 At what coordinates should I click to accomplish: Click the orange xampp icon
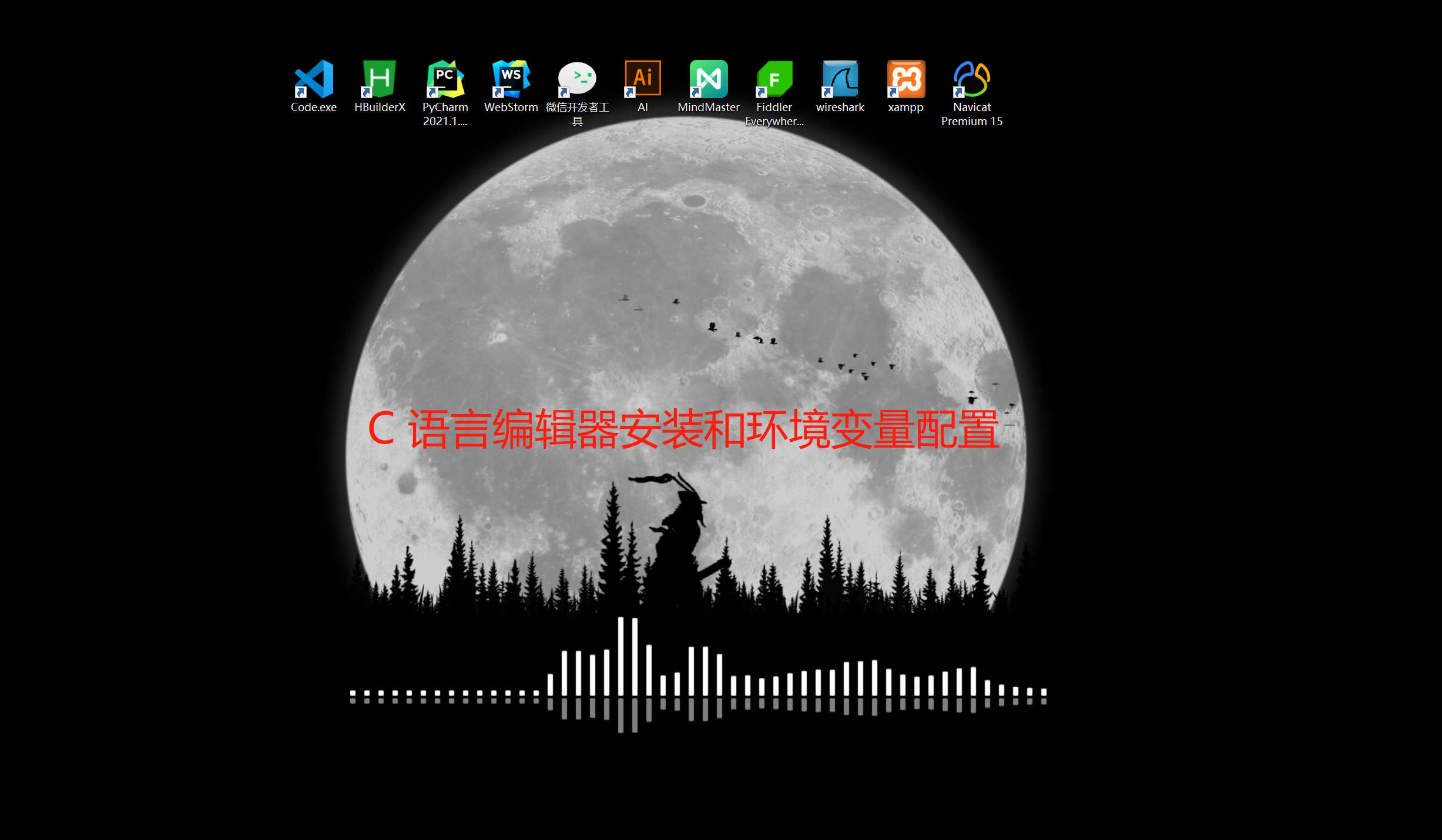(906, 79)
